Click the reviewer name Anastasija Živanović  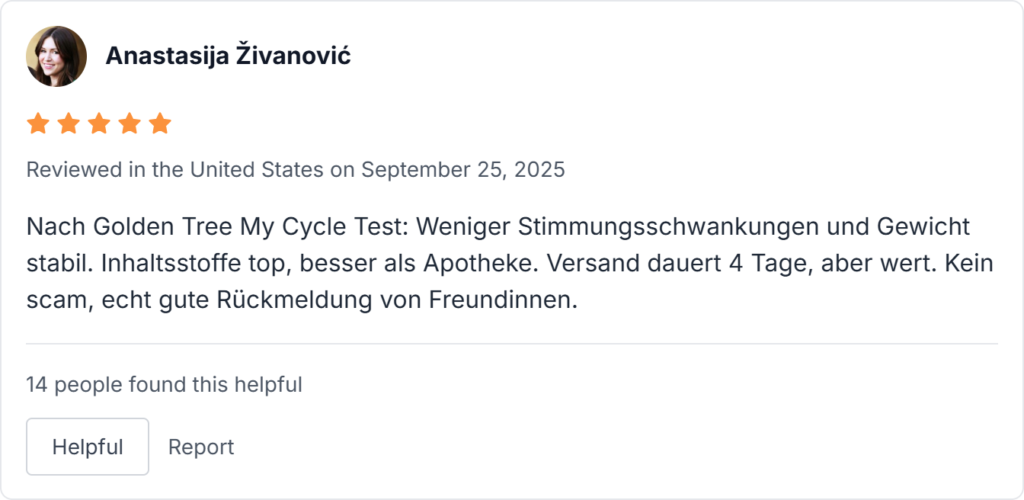tap(228, 56)
